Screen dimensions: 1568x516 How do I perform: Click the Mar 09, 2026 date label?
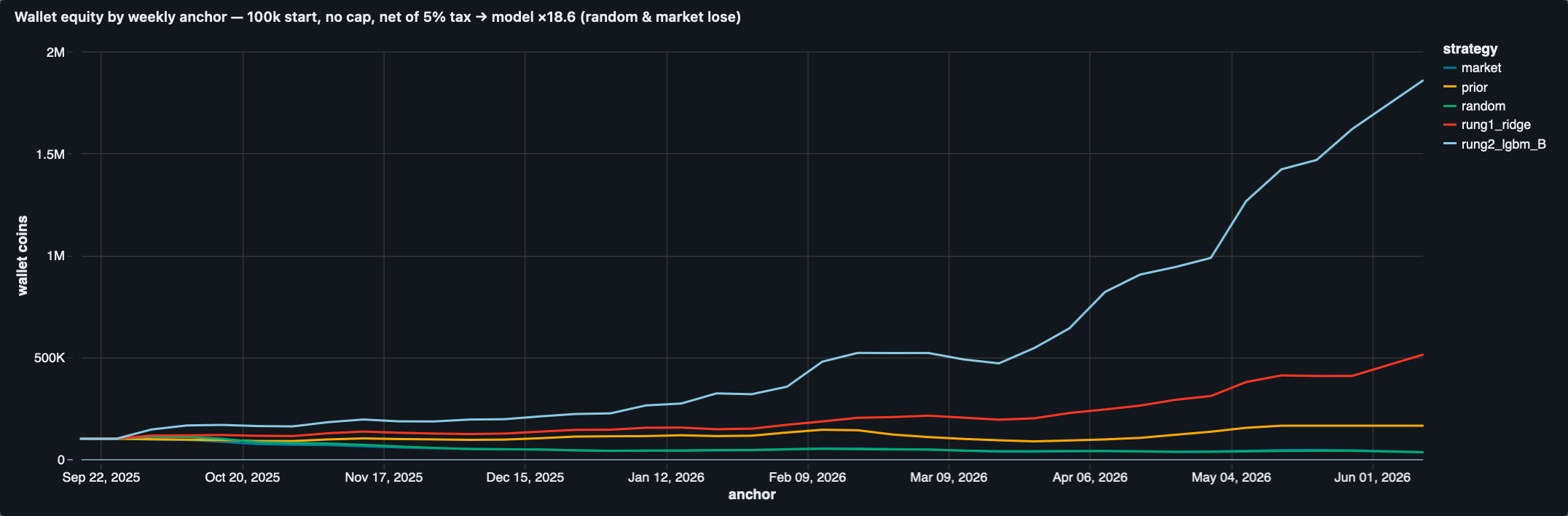coord(949,477)
